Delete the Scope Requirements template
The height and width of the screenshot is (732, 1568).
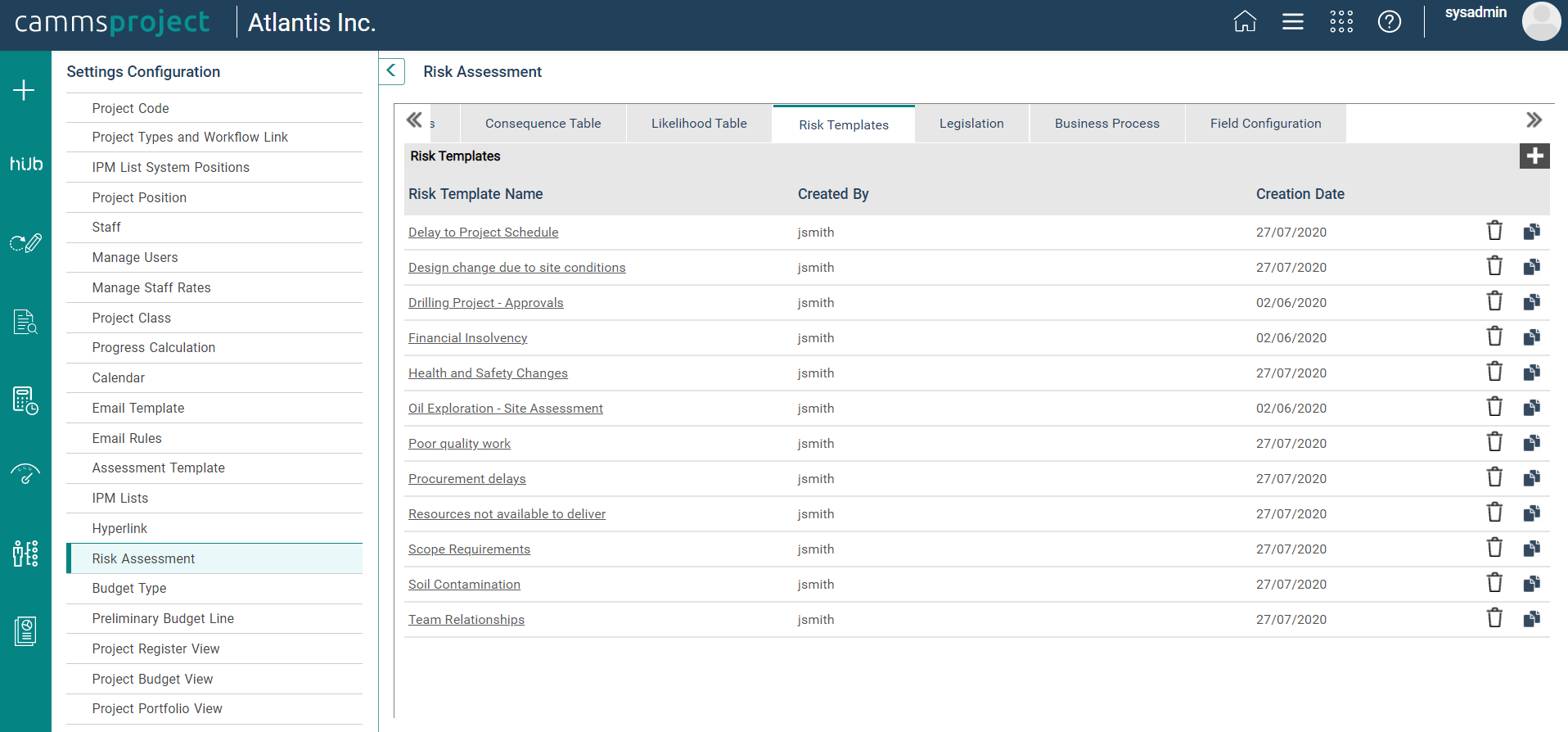click(x=1494, y=548)
